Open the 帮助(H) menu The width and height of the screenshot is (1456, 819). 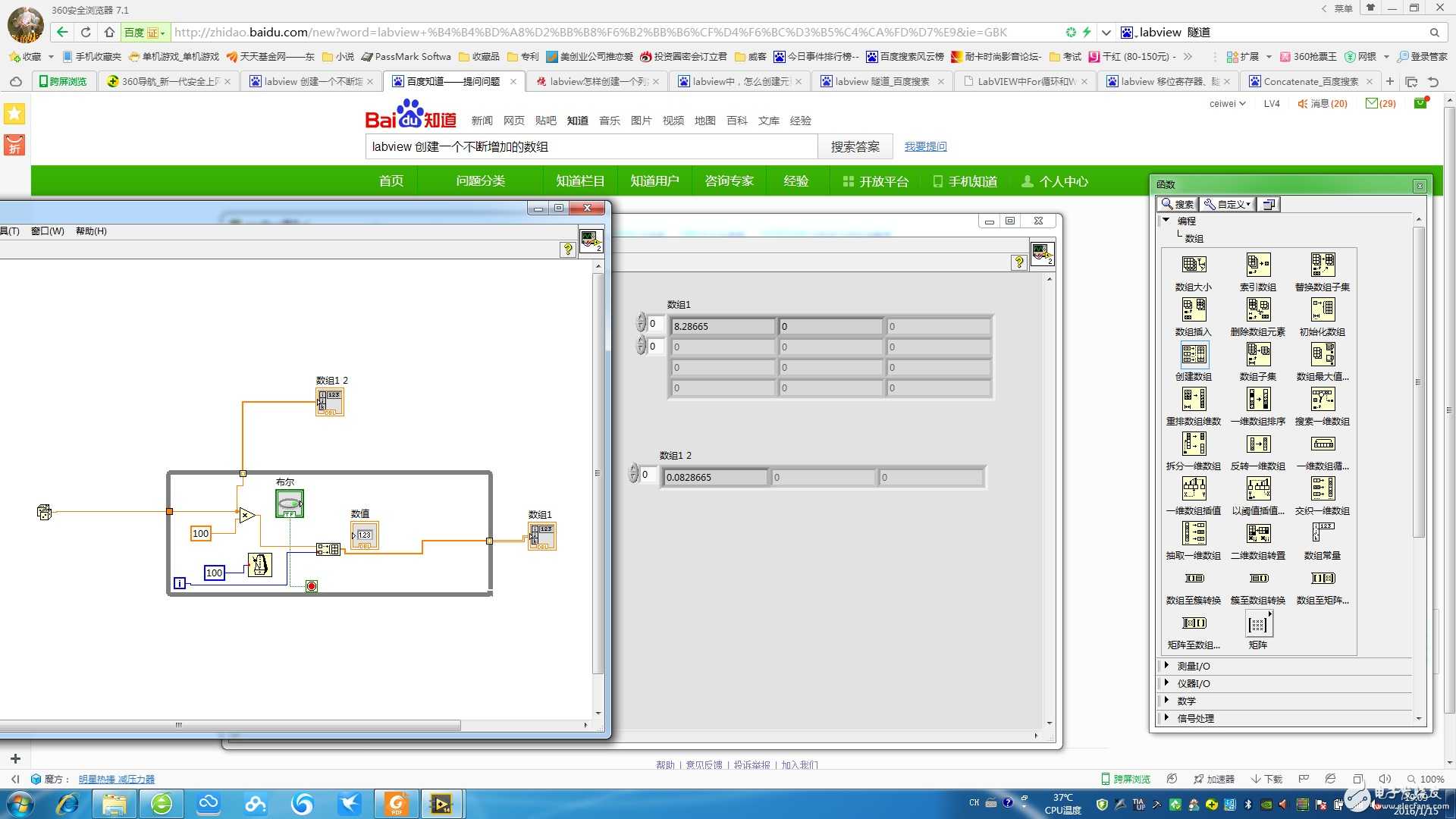(91, 231)
